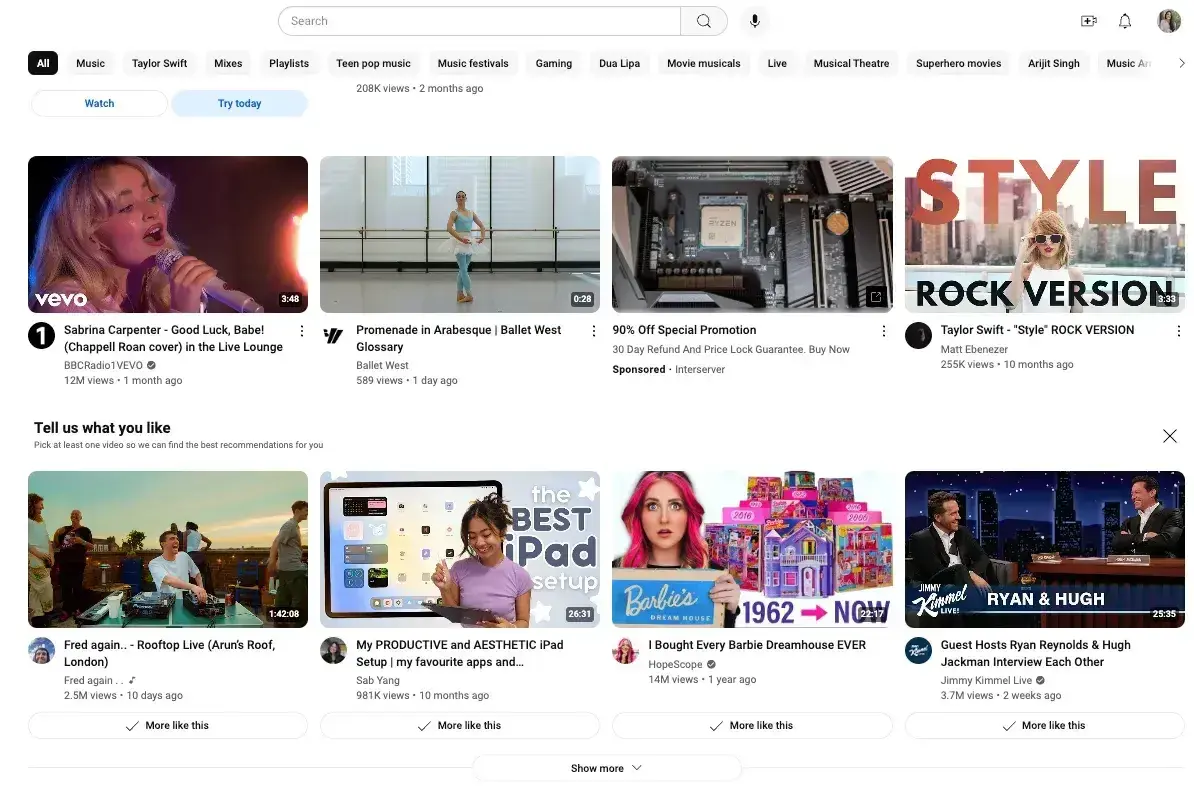Open 90% Off Special Promotion ad title
The height and width of the screenshot is (788, 1194).
[x=684, y=330]
